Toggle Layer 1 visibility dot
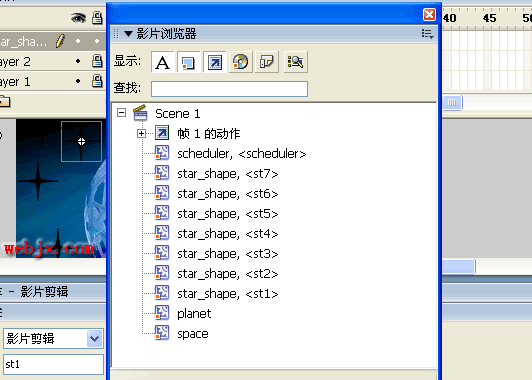Viewport: 532px width, 380px height. pos(78,81)
